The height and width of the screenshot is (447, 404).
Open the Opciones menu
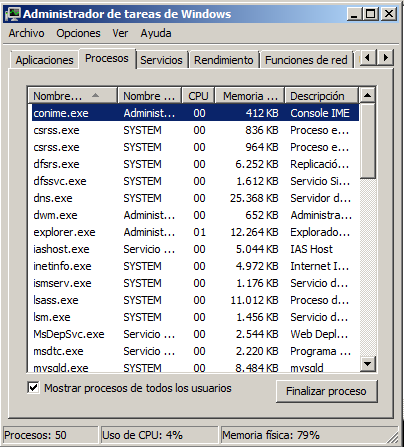(78, 33)
